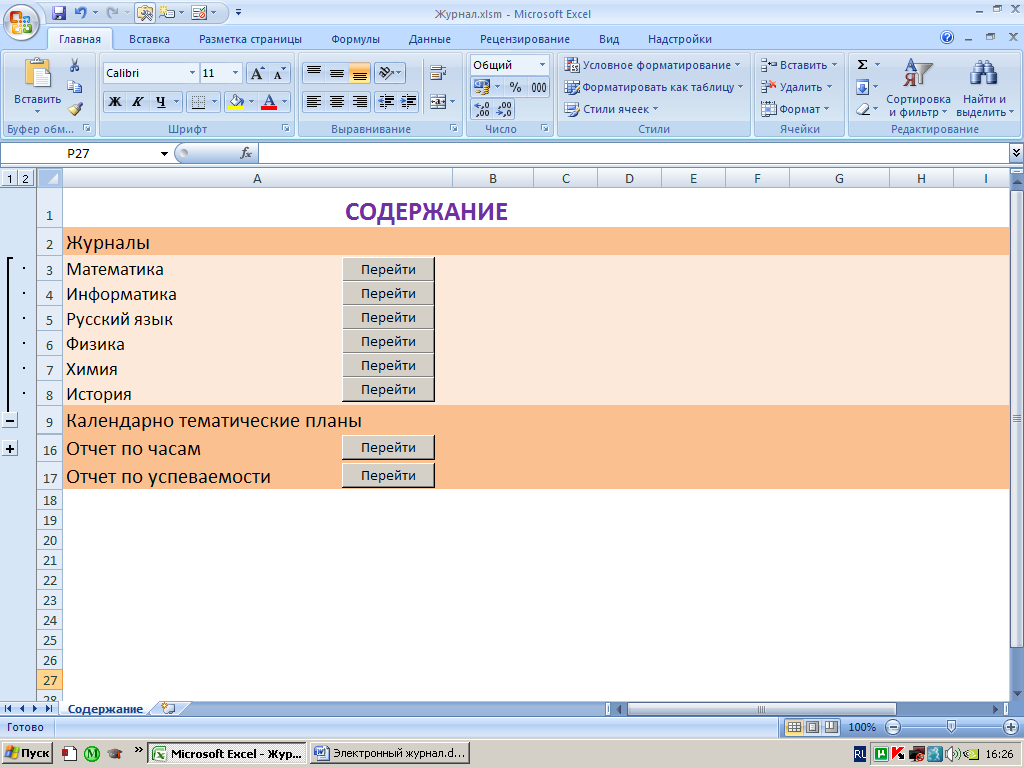The image size is (1024, 768).
Task: Toggle underline Ч formatting
Action: (x=160, y=102)
